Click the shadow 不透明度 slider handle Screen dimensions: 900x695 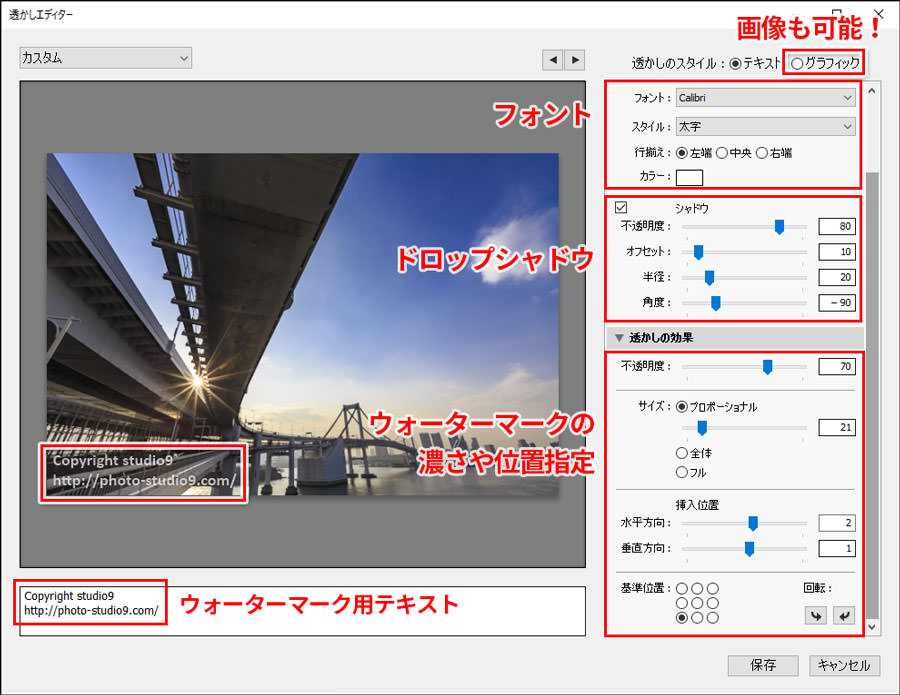click(779, 227)
